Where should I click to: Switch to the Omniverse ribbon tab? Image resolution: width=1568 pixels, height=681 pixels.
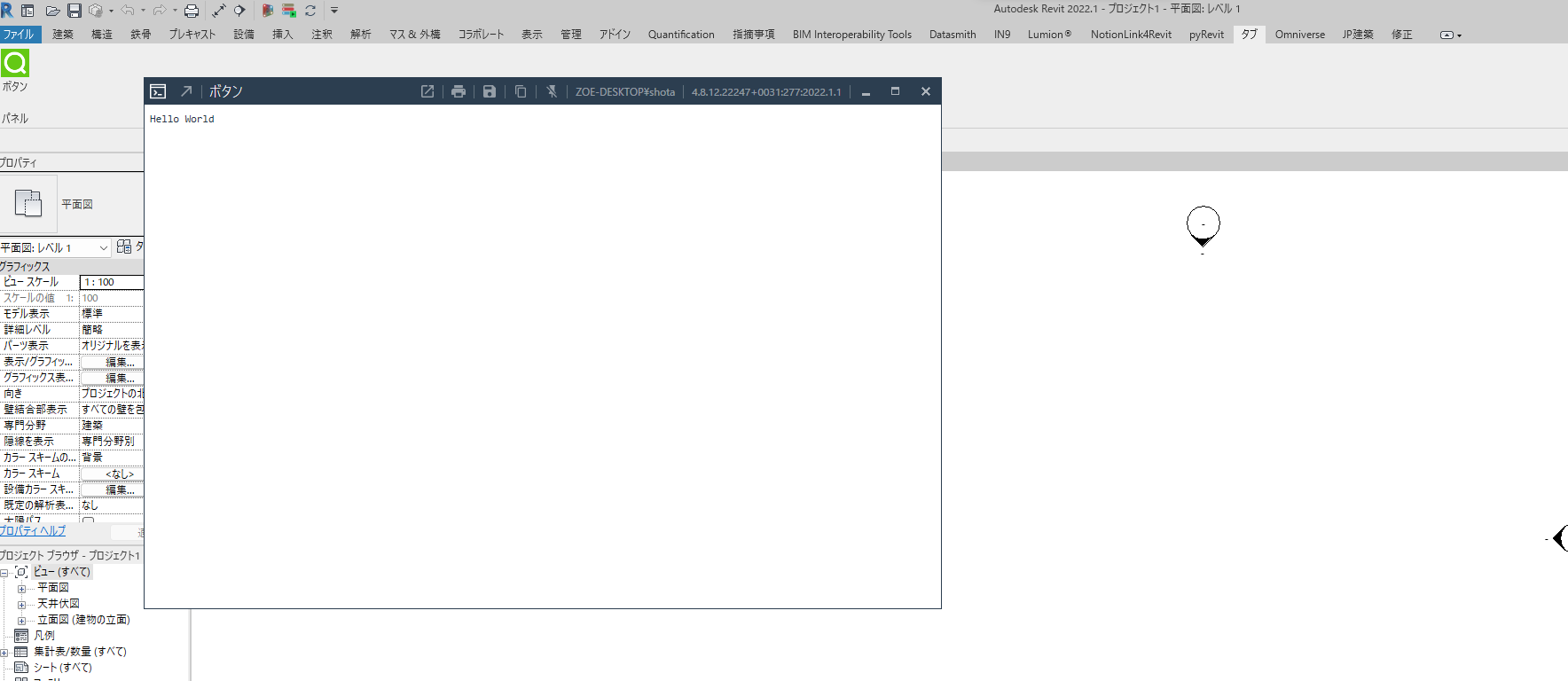tap(1300, 35)
